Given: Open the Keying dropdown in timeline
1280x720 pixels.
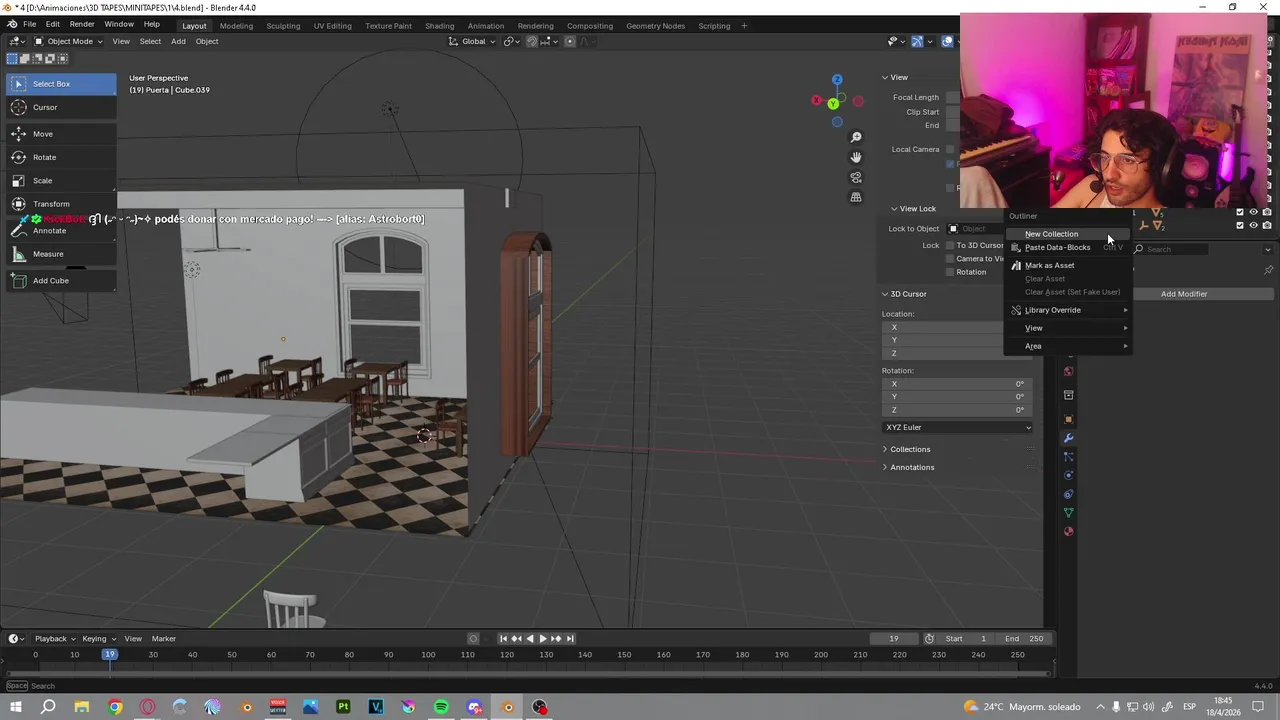Looking at the screenshot, I should [98, 639].
